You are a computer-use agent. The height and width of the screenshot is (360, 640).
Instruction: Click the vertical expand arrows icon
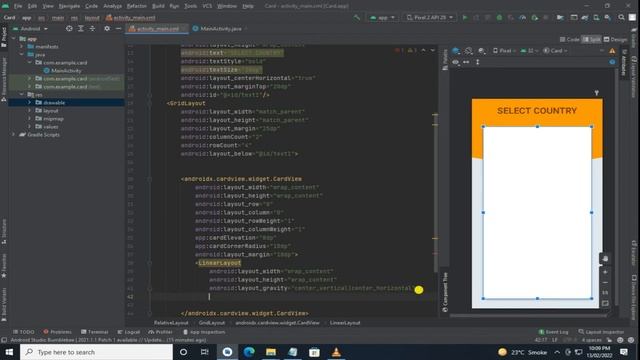(x=478, y=62)
